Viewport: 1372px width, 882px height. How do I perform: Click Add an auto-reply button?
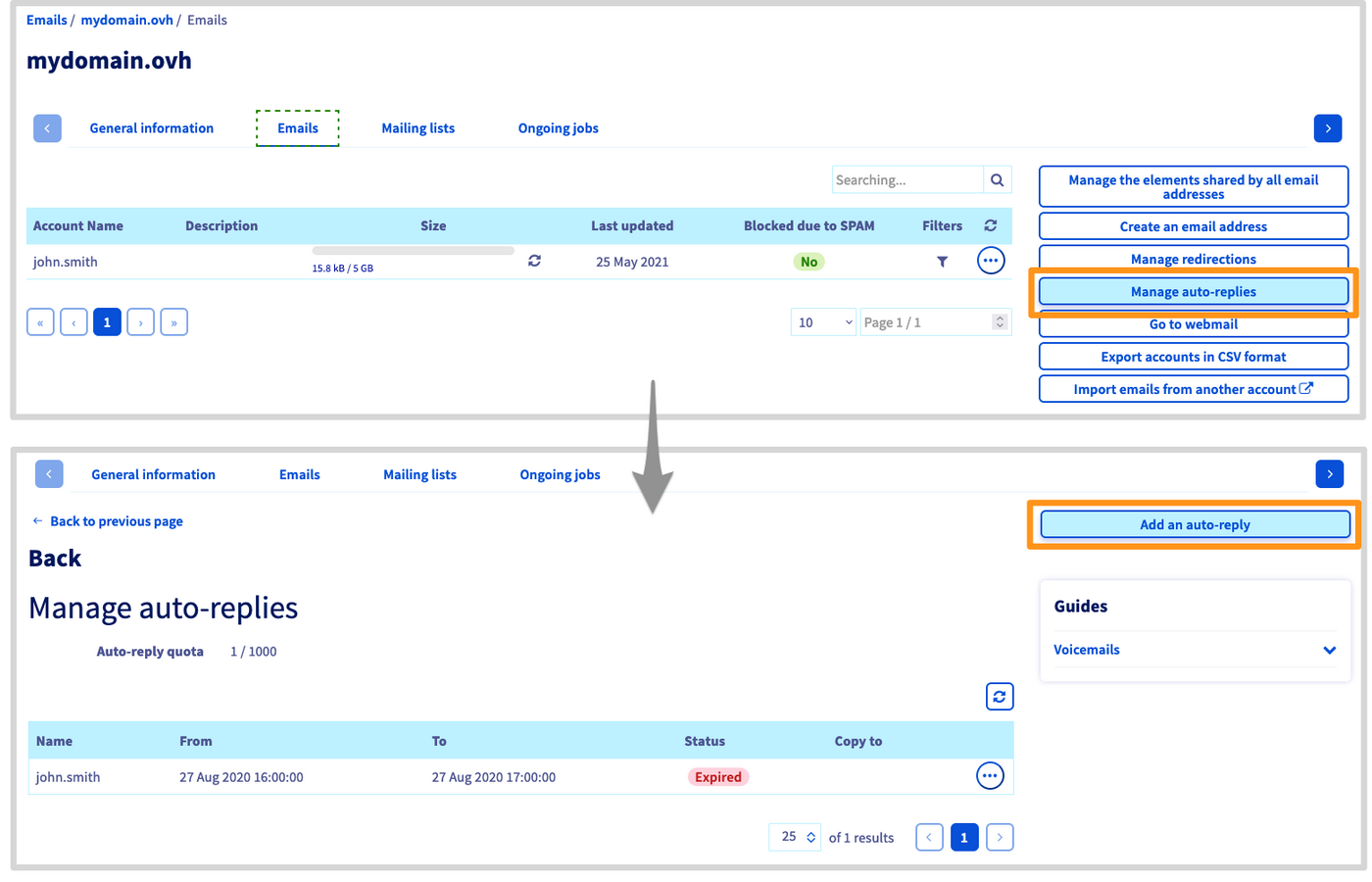pyautogui.click(x=1194, y=525)
